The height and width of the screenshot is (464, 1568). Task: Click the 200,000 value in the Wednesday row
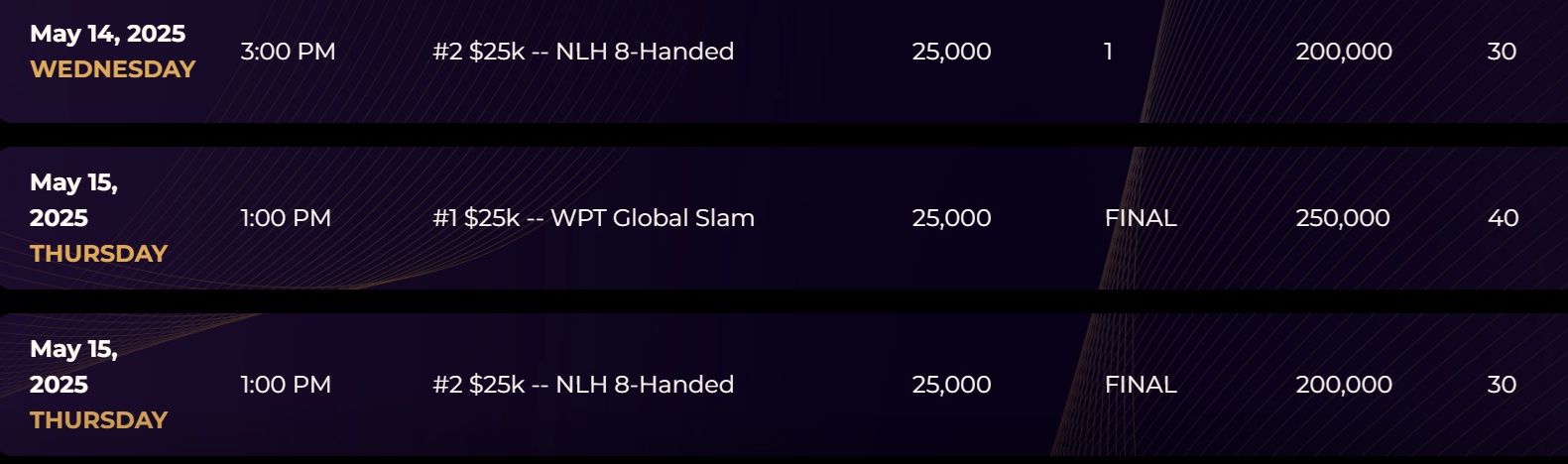point(1344,52)
